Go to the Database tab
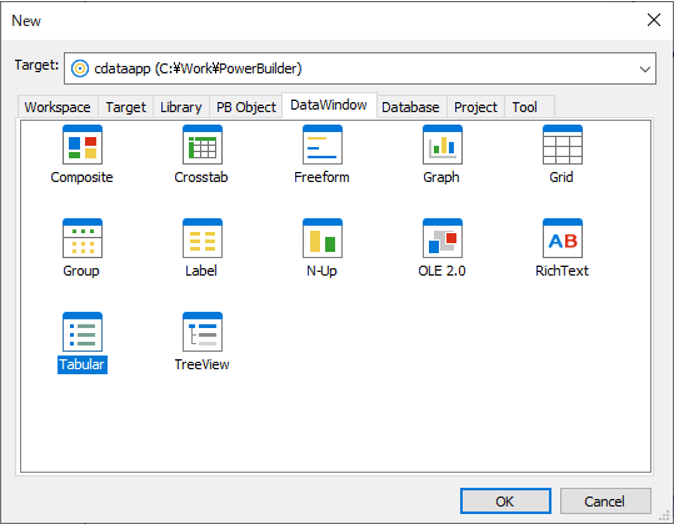 point(410,107)
